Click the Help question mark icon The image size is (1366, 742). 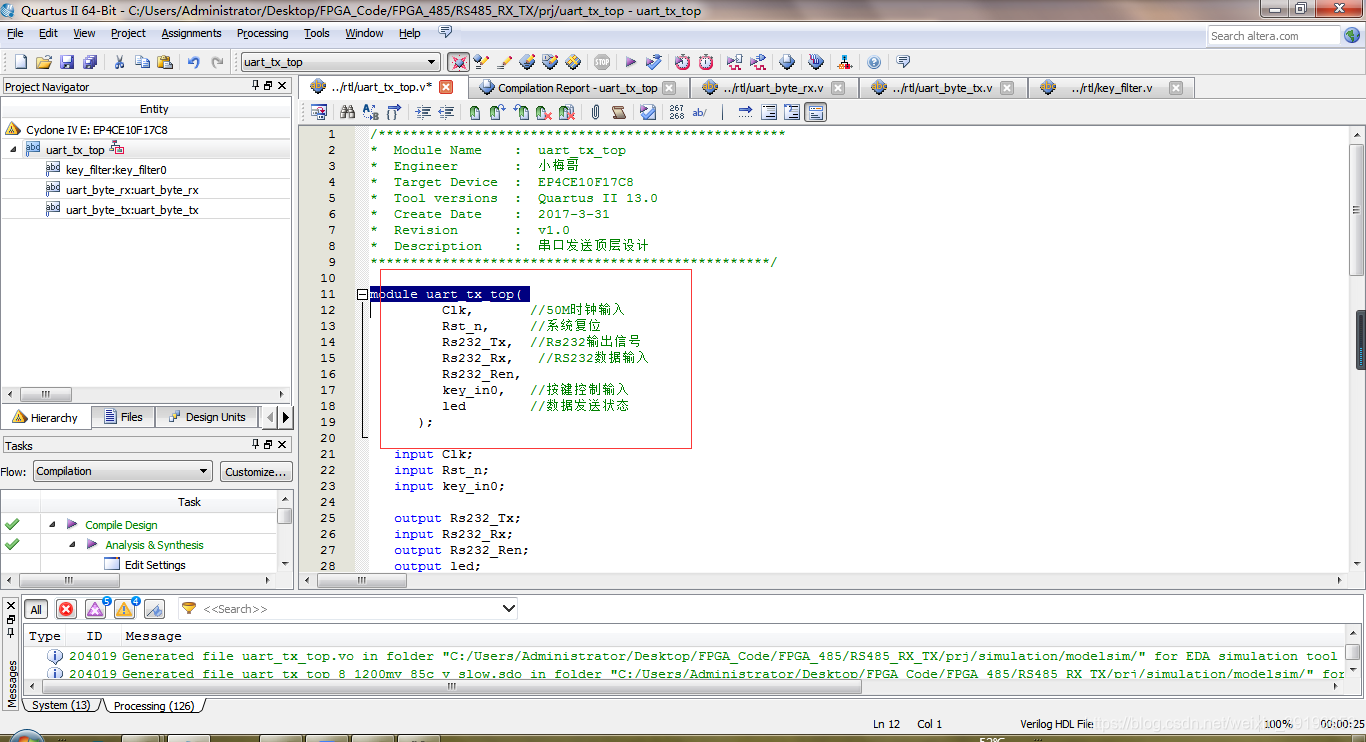point(874,62)
